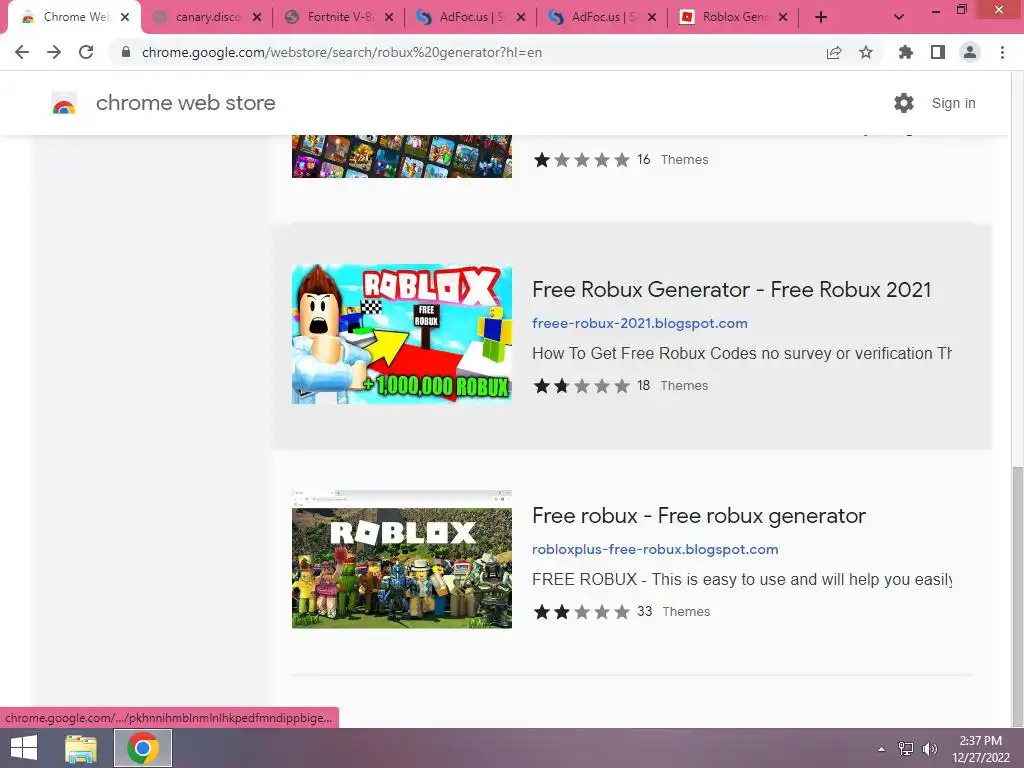Click Themes label of the 18-rating result
This screenshot has height=768, width=1024.
[684, 386]
